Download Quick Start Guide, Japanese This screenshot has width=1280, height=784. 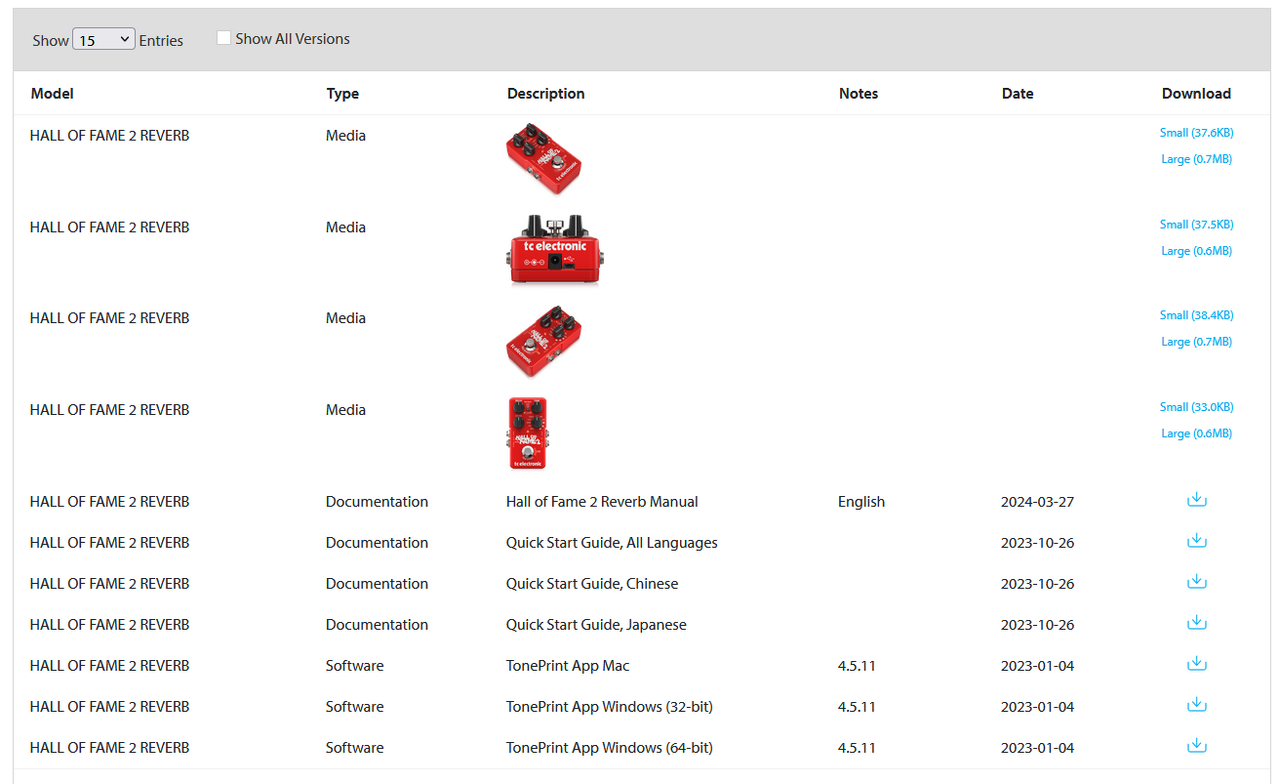click(x=1196, y=623)
